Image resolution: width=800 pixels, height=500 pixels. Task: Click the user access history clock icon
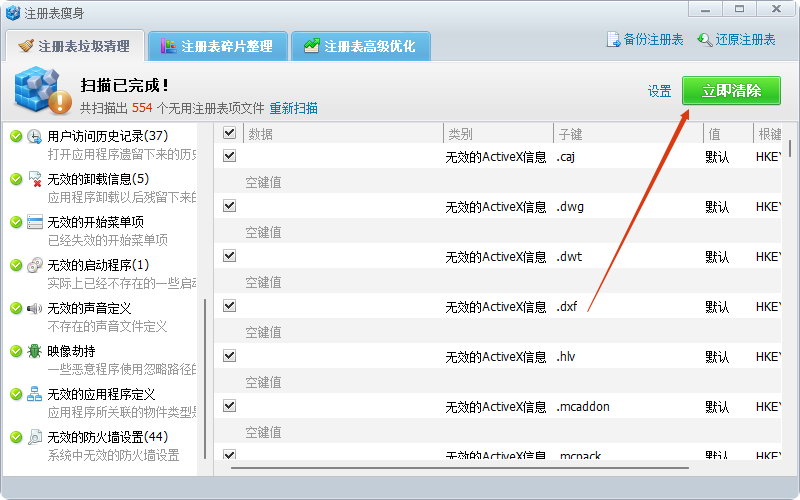pos(35,136)
